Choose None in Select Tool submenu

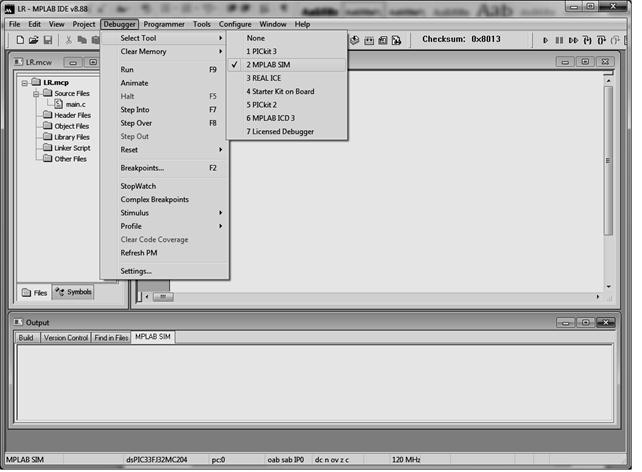[287, 38]
